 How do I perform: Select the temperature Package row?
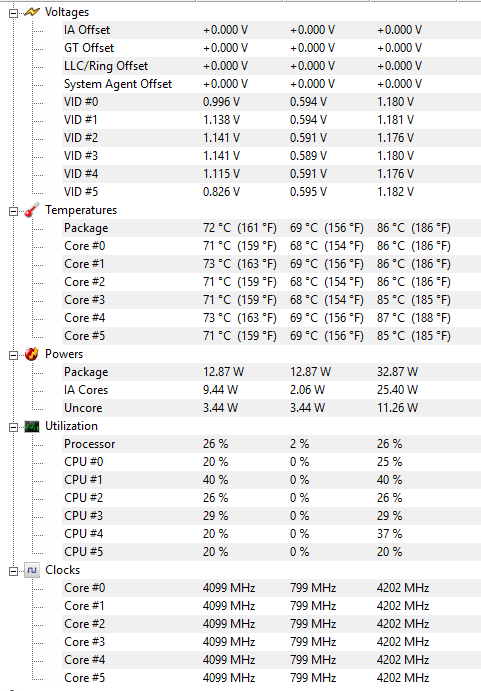(271, 228)
